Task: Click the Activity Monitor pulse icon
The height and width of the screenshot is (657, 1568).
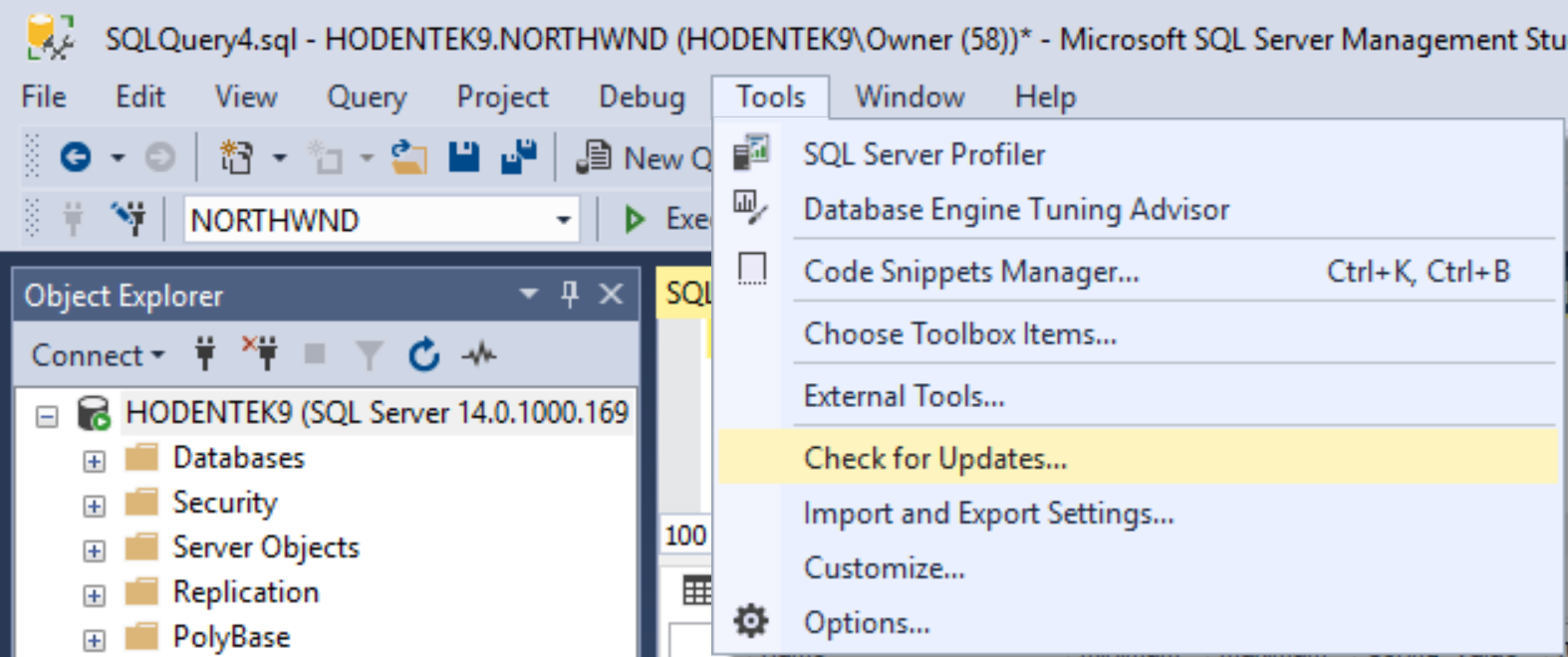Action: tap(479, 354)
